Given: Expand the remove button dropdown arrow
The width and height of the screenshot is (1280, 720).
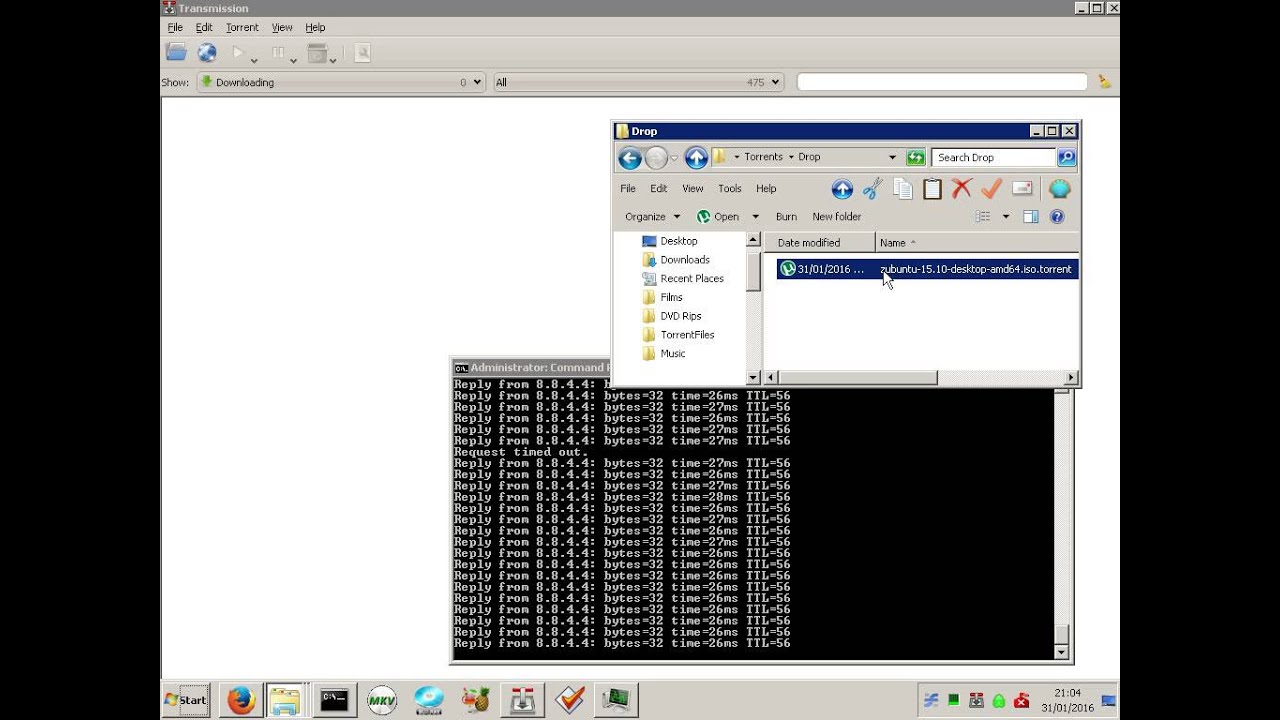Looking at the screenshot, I should coord(334,60).
